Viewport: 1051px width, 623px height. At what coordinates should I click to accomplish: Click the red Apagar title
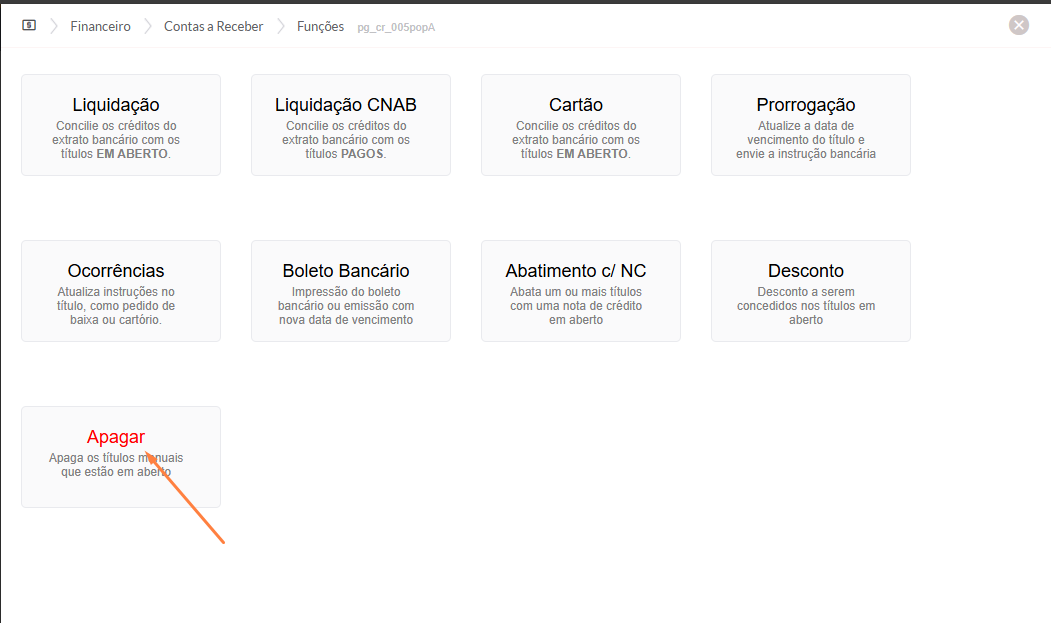pos(116,437)
